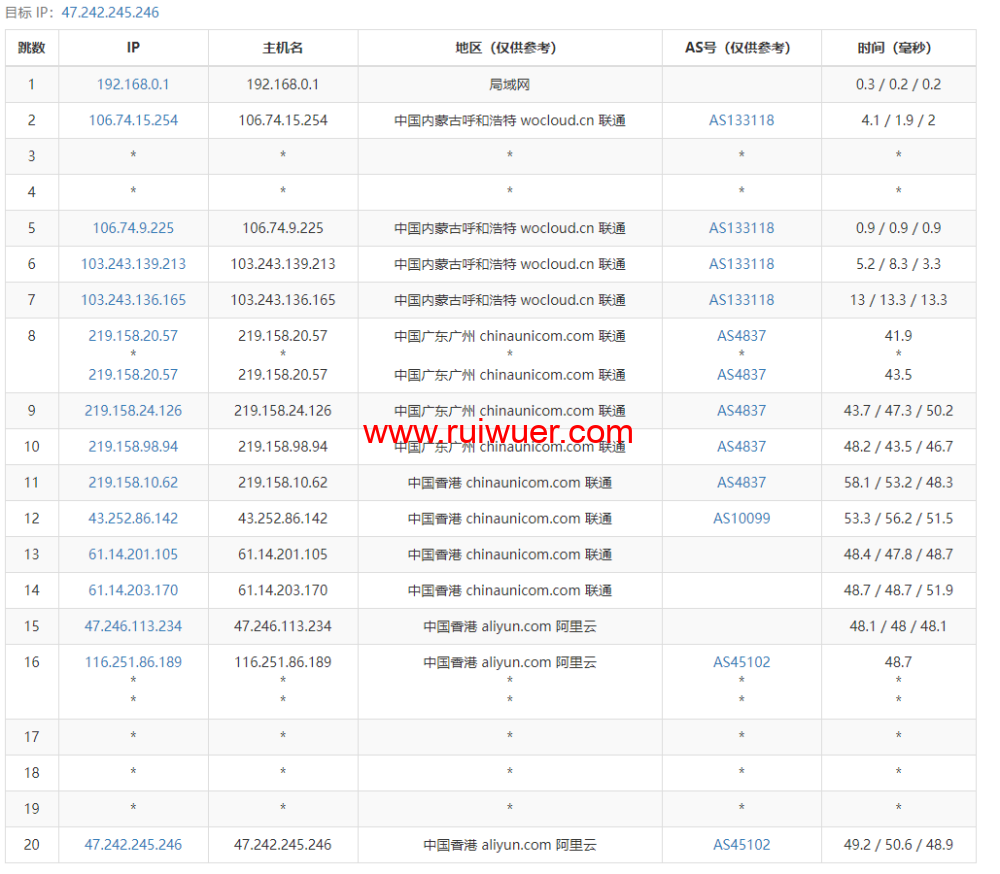Open the blue IP link 192.168.0.1 in hop 1

tap(133, 84)
